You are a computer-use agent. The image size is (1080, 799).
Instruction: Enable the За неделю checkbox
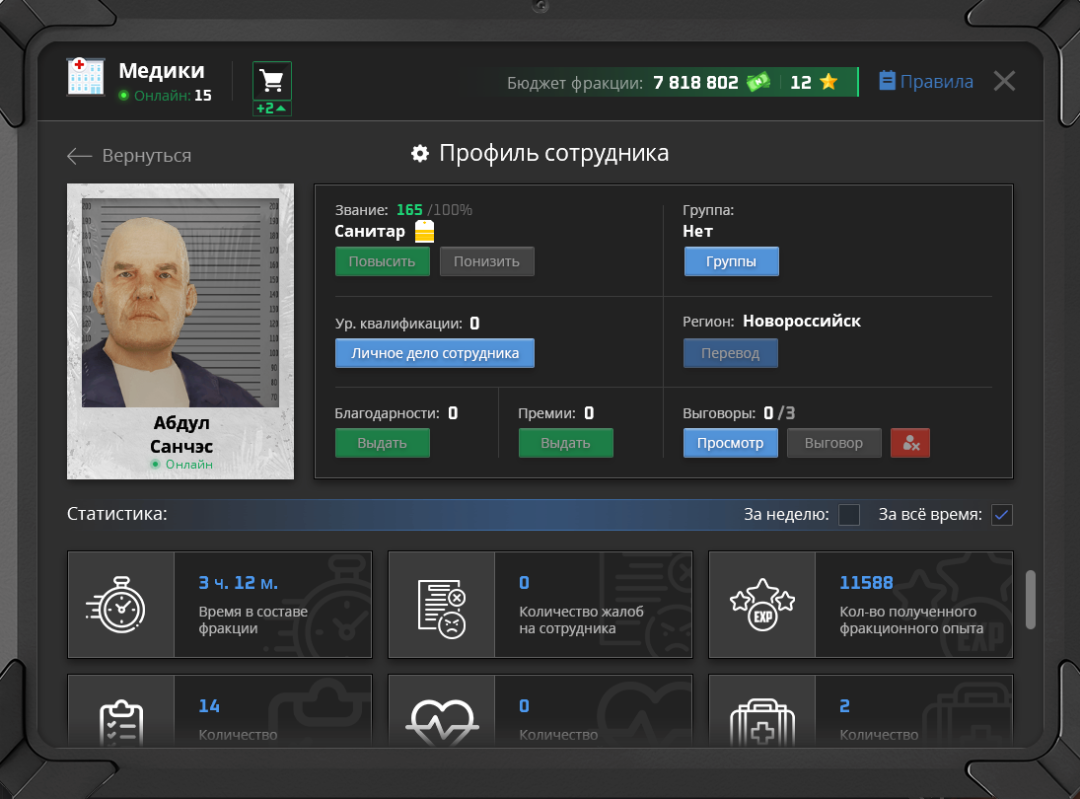click(x=849, y=515)
